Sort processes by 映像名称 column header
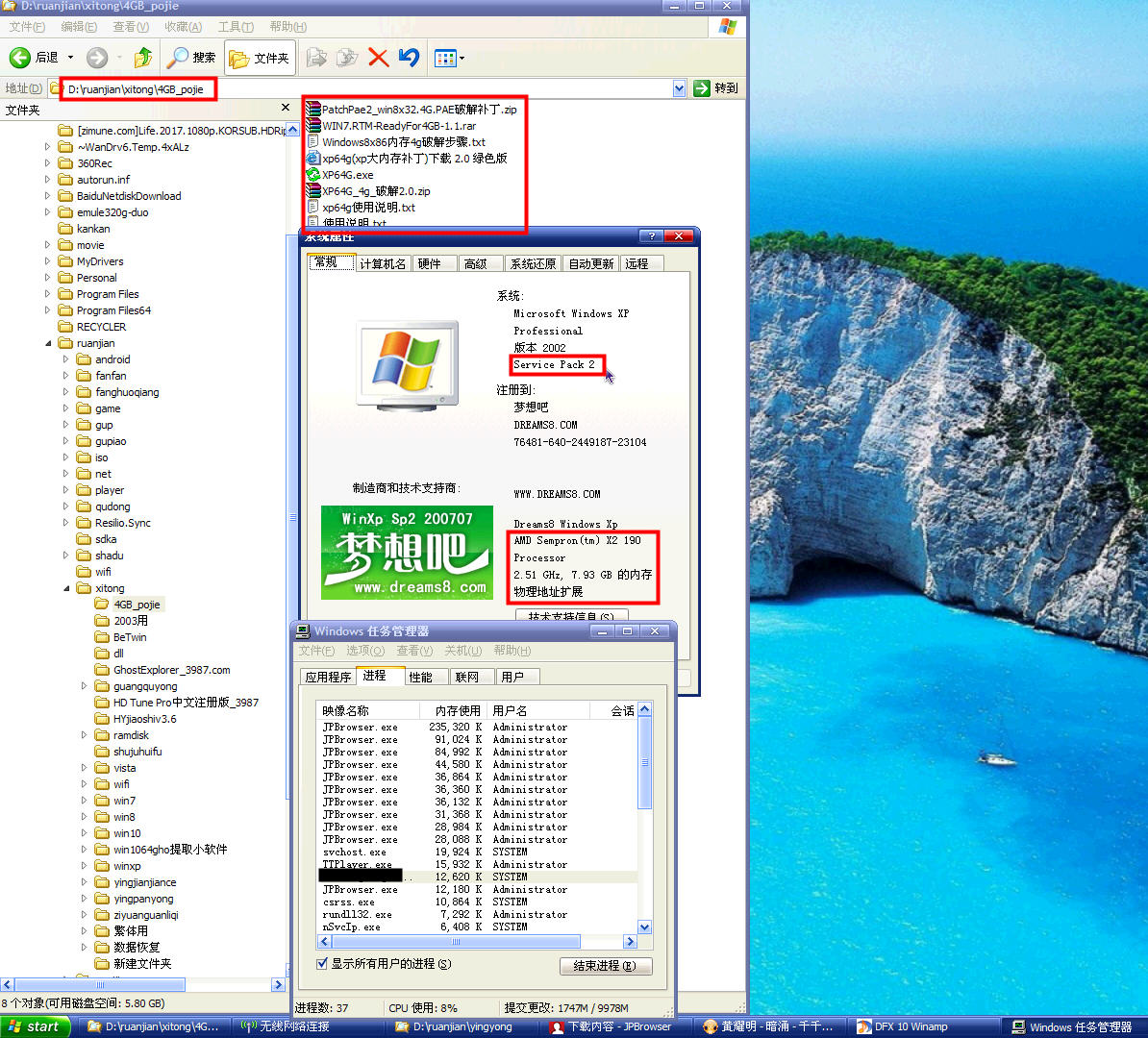This screenshot has height=1038, width=1148. point(369,711)
